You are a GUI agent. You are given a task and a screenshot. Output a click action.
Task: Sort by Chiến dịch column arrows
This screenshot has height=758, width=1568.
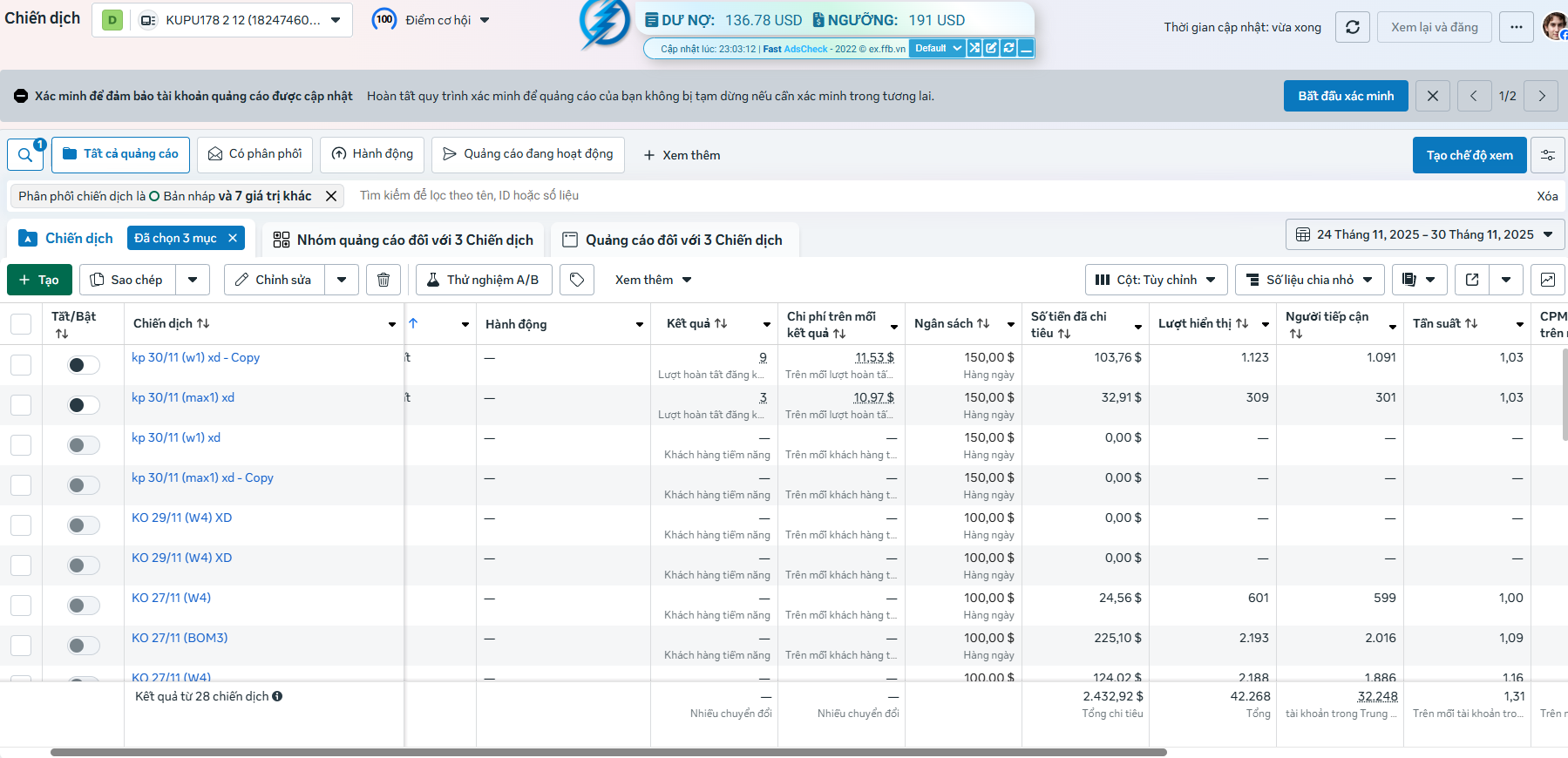[203, 323]
